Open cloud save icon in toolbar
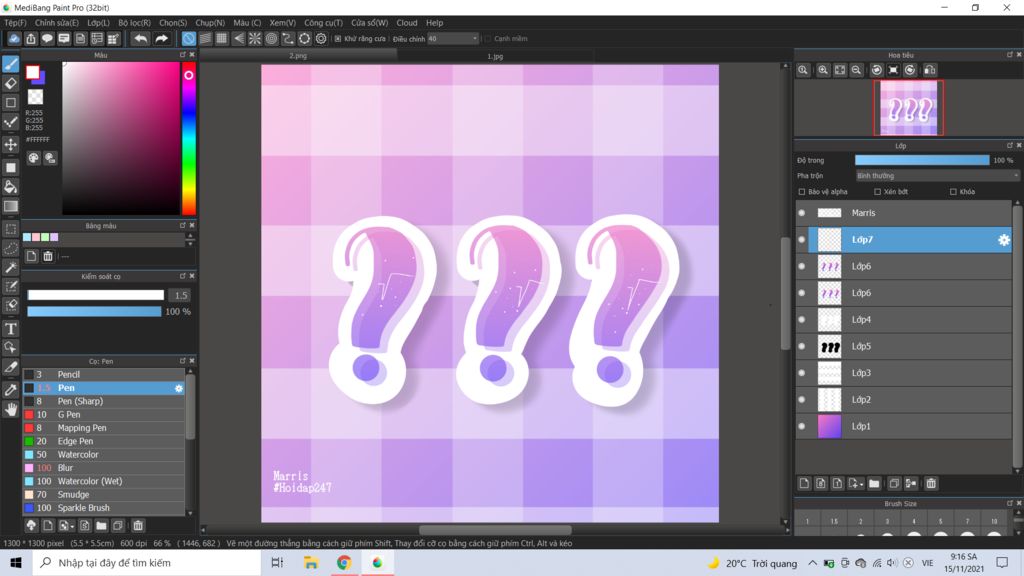The height and width of the screenshot is (576, 1024). (x=14, y=39)
